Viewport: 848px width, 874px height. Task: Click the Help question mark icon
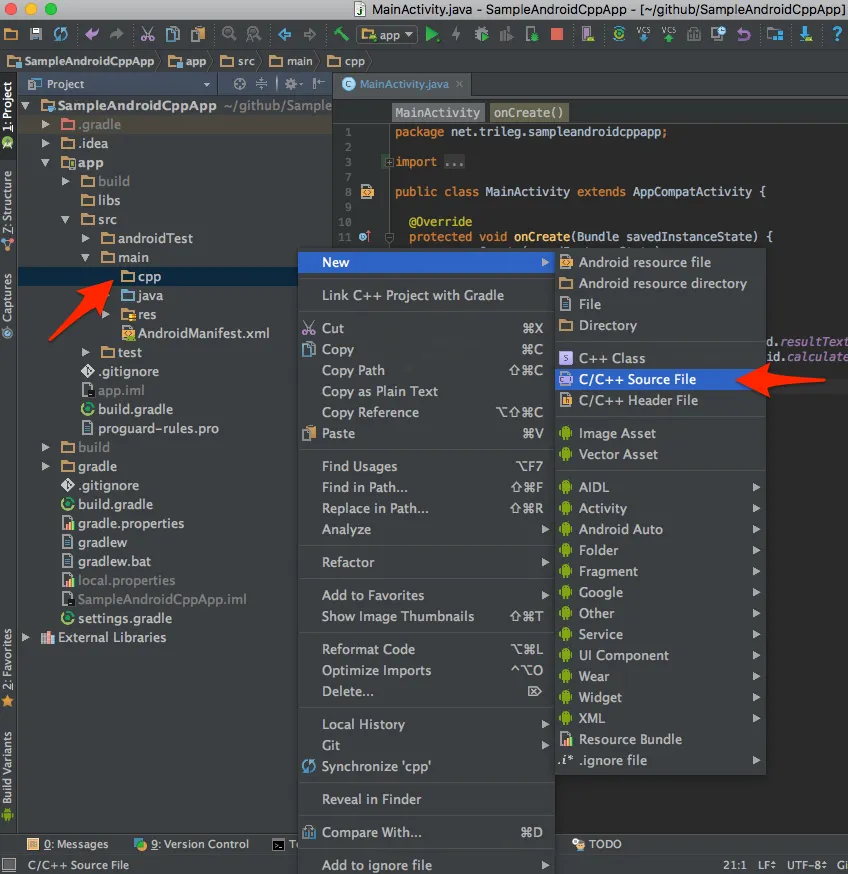point(836,34)
